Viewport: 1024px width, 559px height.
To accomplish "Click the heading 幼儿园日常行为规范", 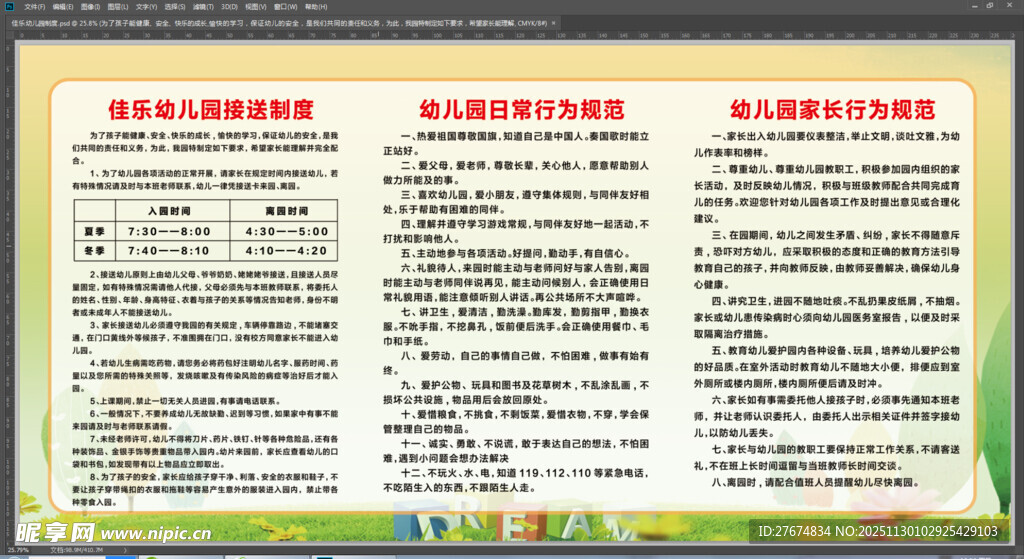I will click(x=522, y=110).
